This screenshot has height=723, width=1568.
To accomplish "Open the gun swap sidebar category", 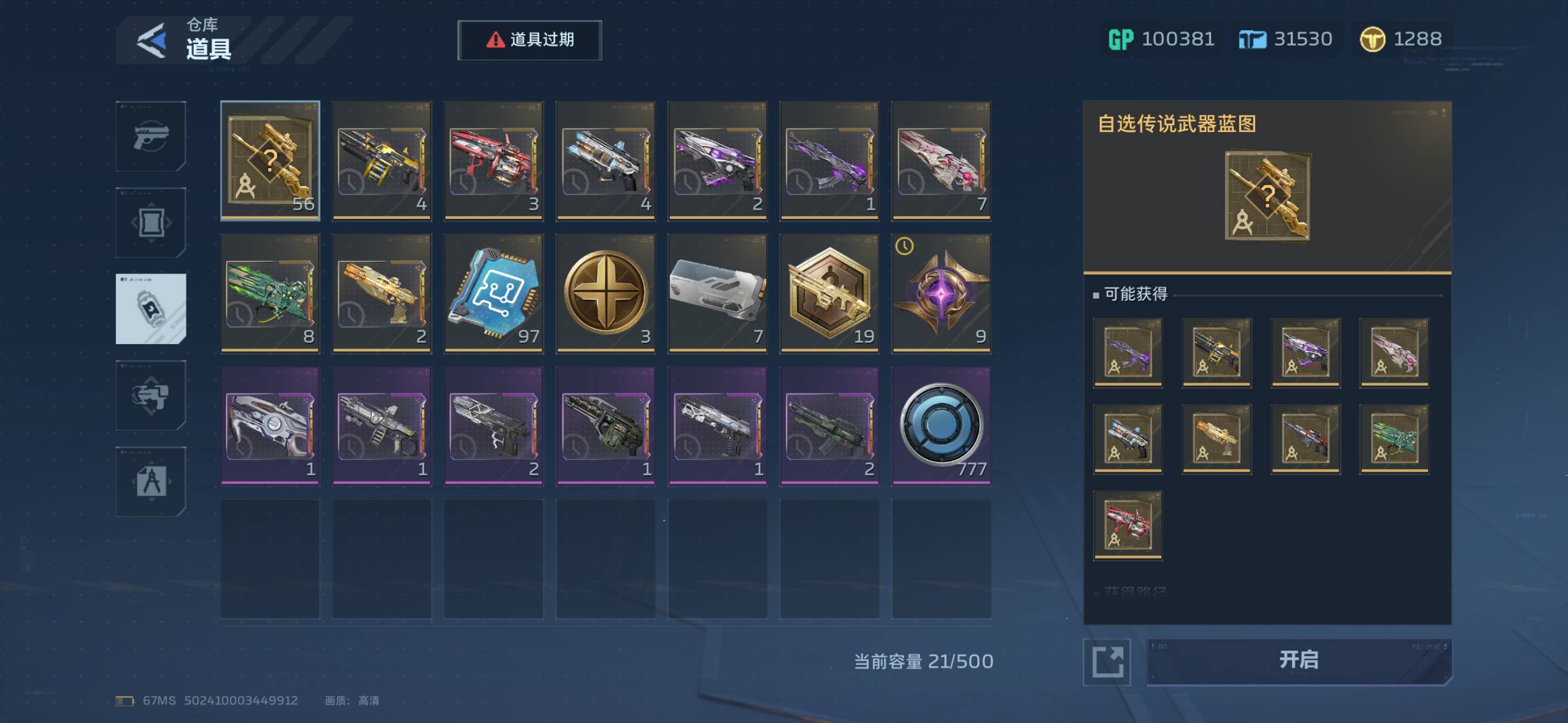I will coord(151,396).
